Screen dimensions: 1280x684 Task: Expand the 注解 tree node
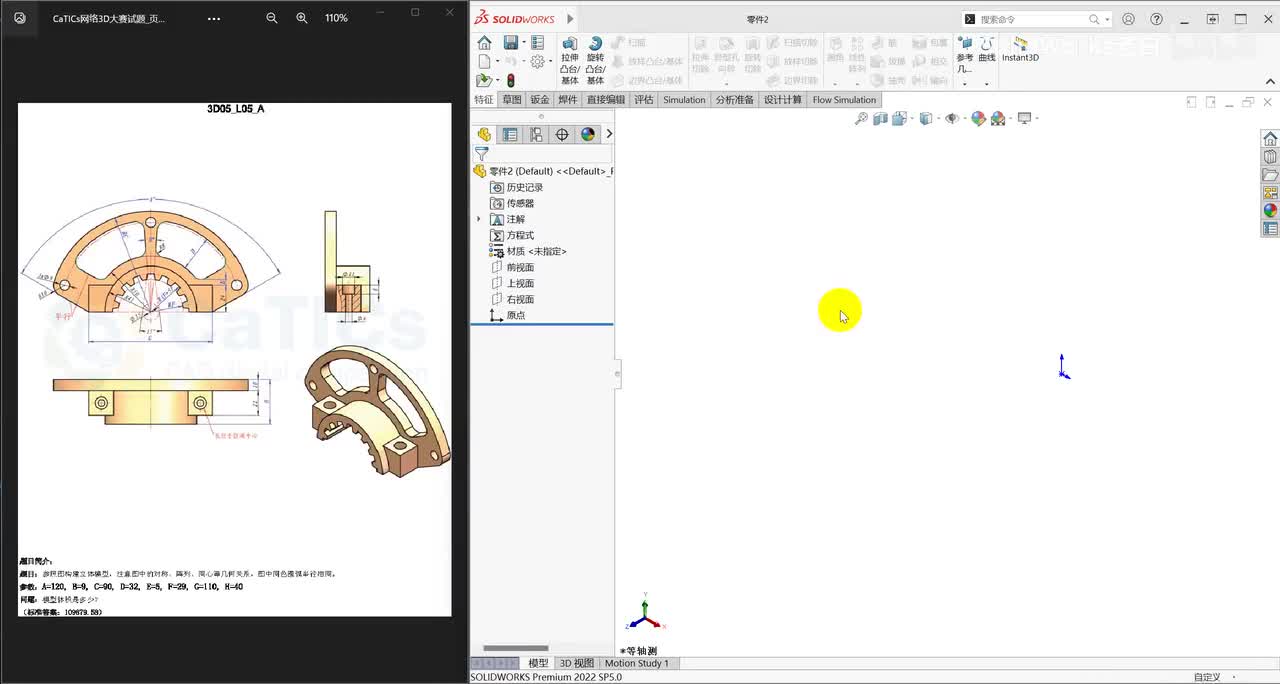tap(479, 219)
